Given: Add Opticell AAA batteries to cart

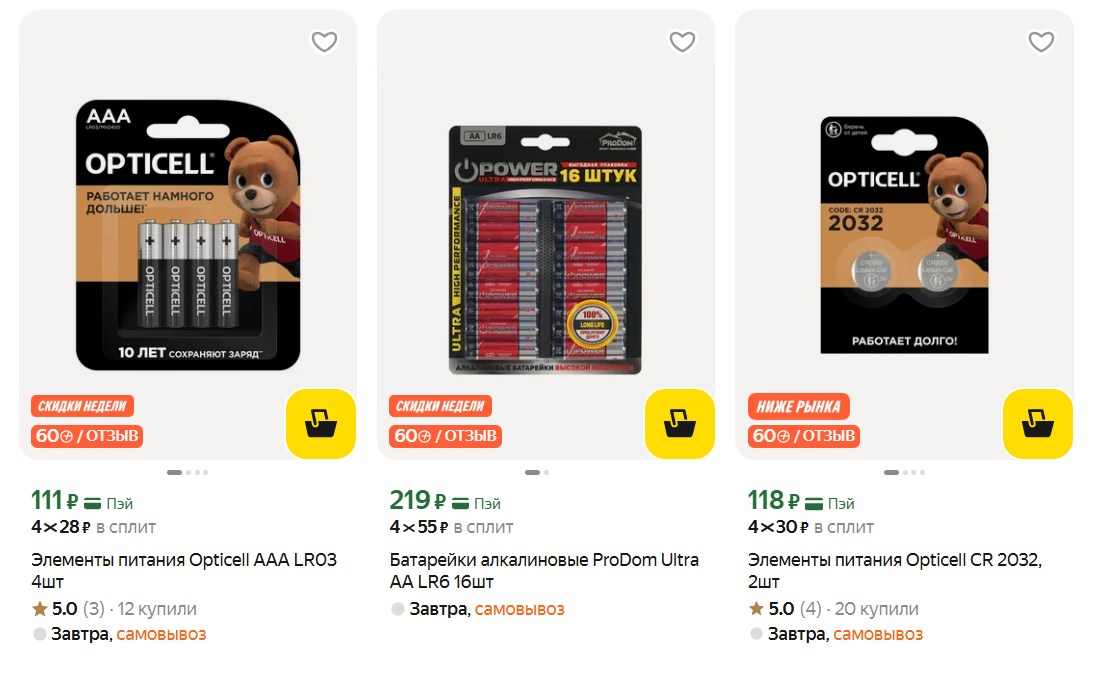Looking at the screenshot, I should [x=321, y=424].
